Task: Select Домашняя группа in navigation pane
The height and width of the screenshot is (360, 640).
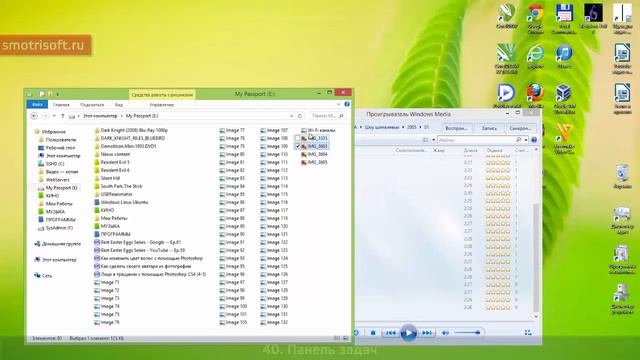Action: (61, 244)
